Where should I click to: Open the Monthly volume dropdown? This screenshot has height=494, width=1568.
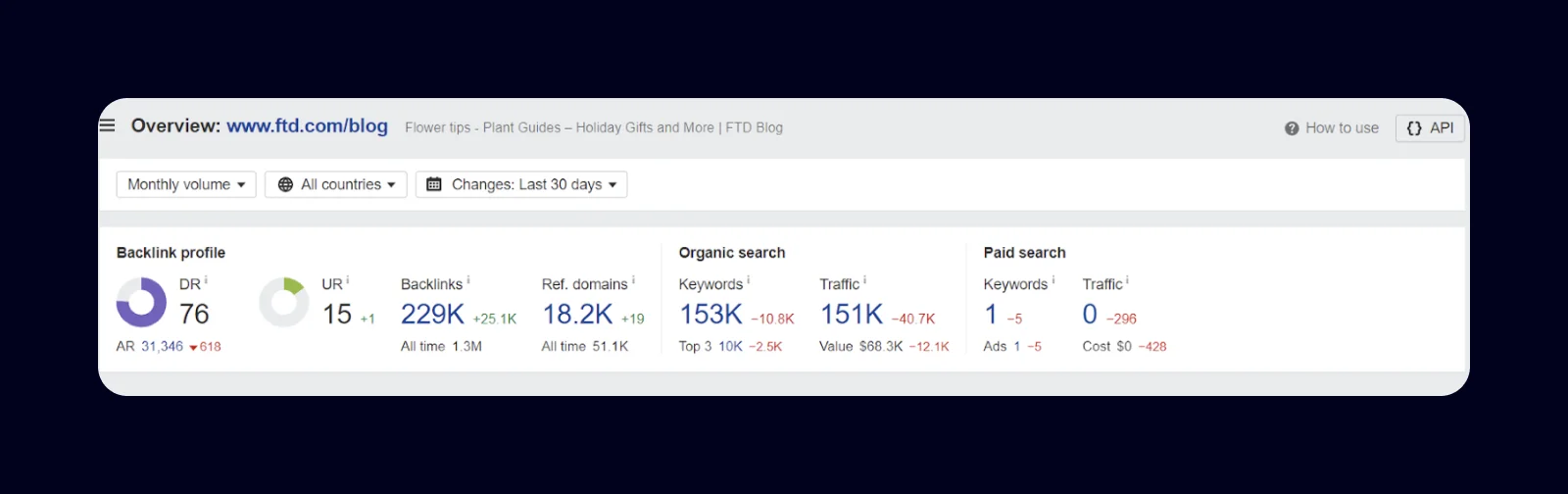coord(186,184)
